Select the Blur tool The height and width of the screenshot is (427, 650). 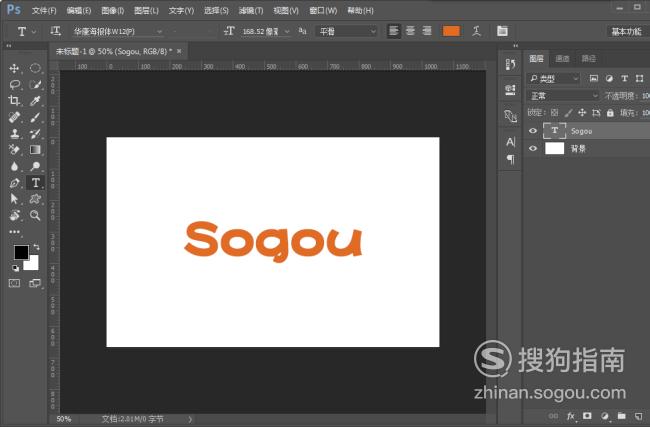pos(14,166)
